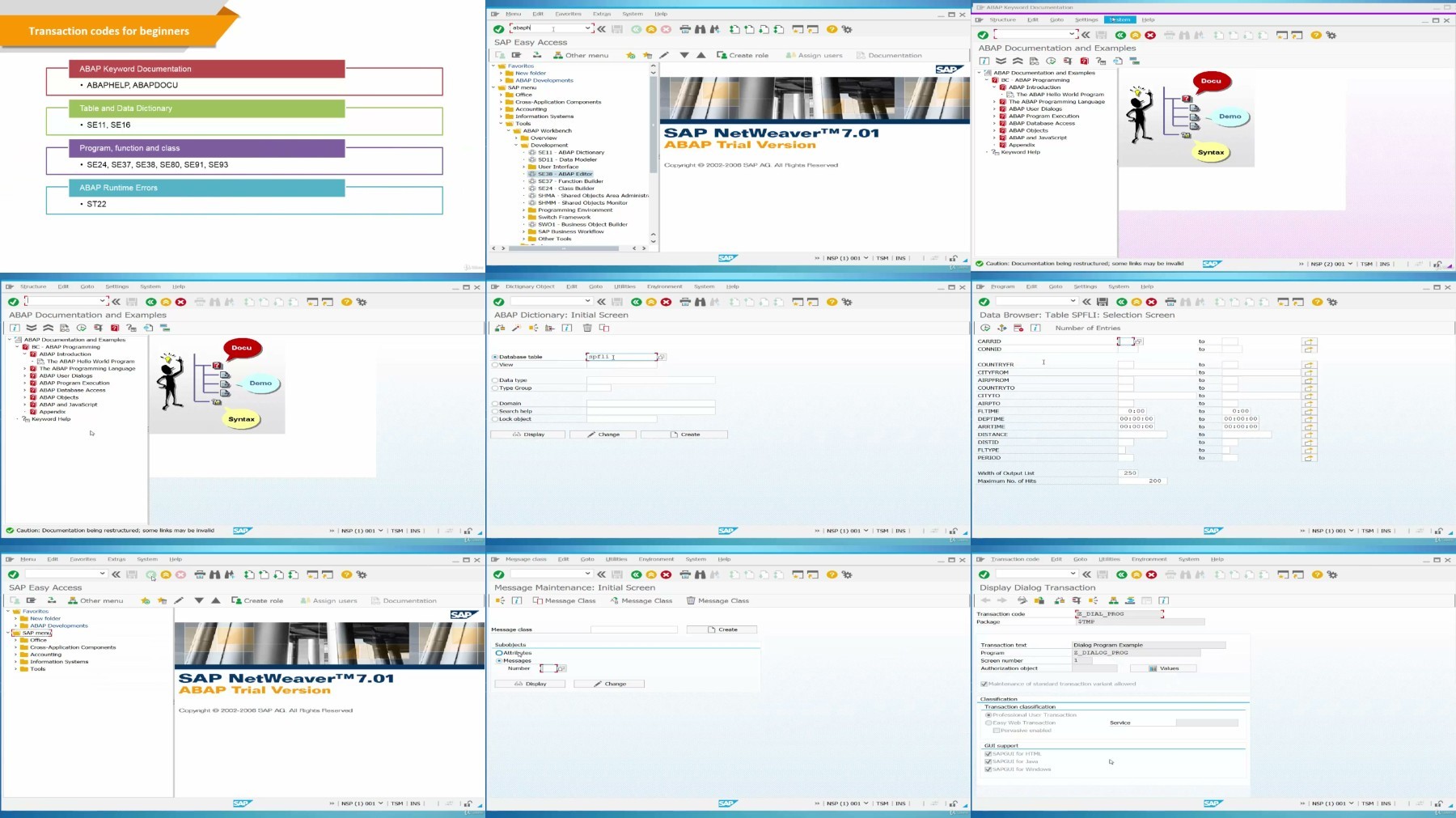Click the Activate wand icon in ABAP Dictionary

coord(516,328)
